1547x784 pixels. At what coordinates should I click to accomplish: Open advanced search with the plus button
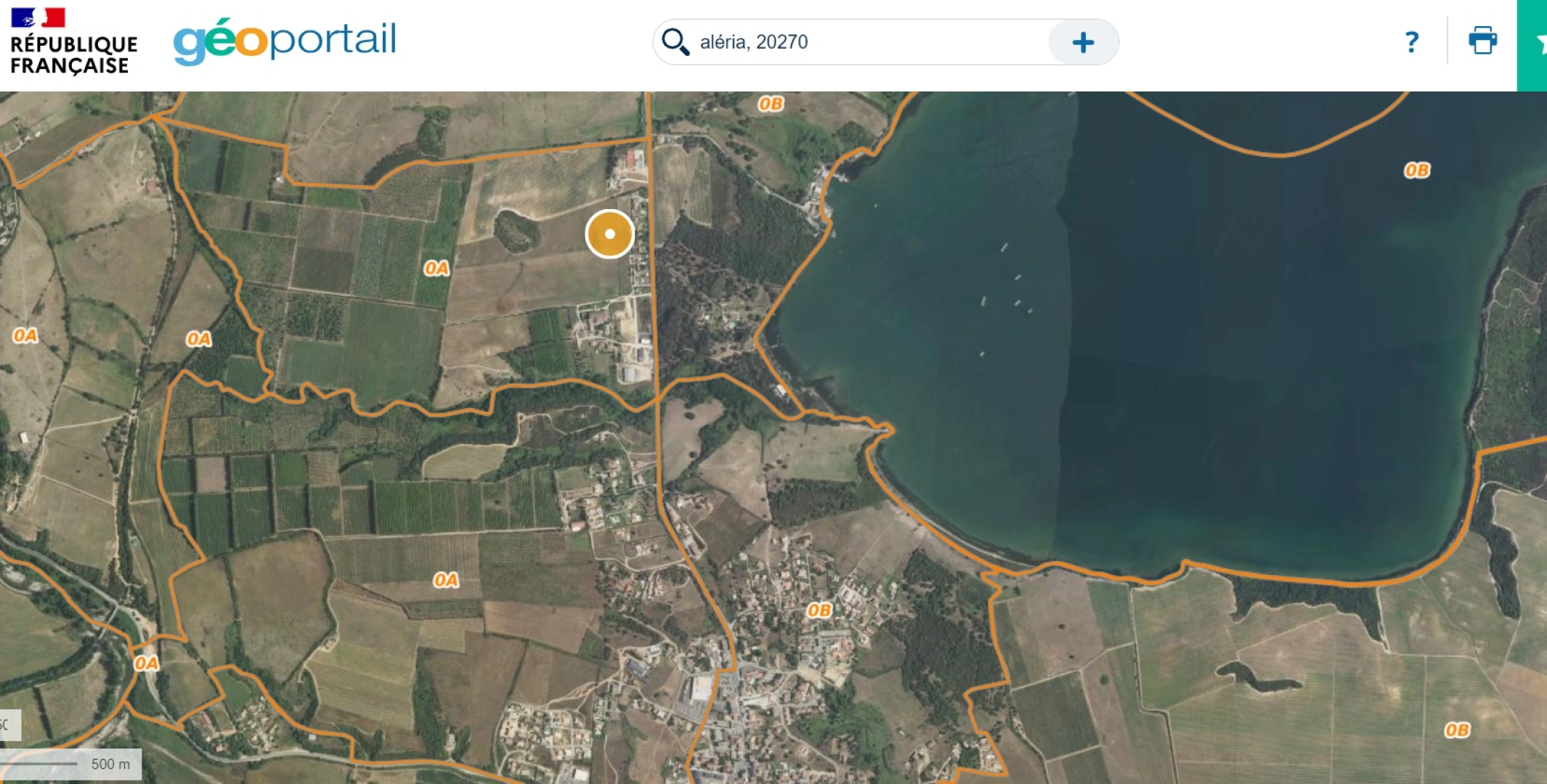pos(1083,42)
